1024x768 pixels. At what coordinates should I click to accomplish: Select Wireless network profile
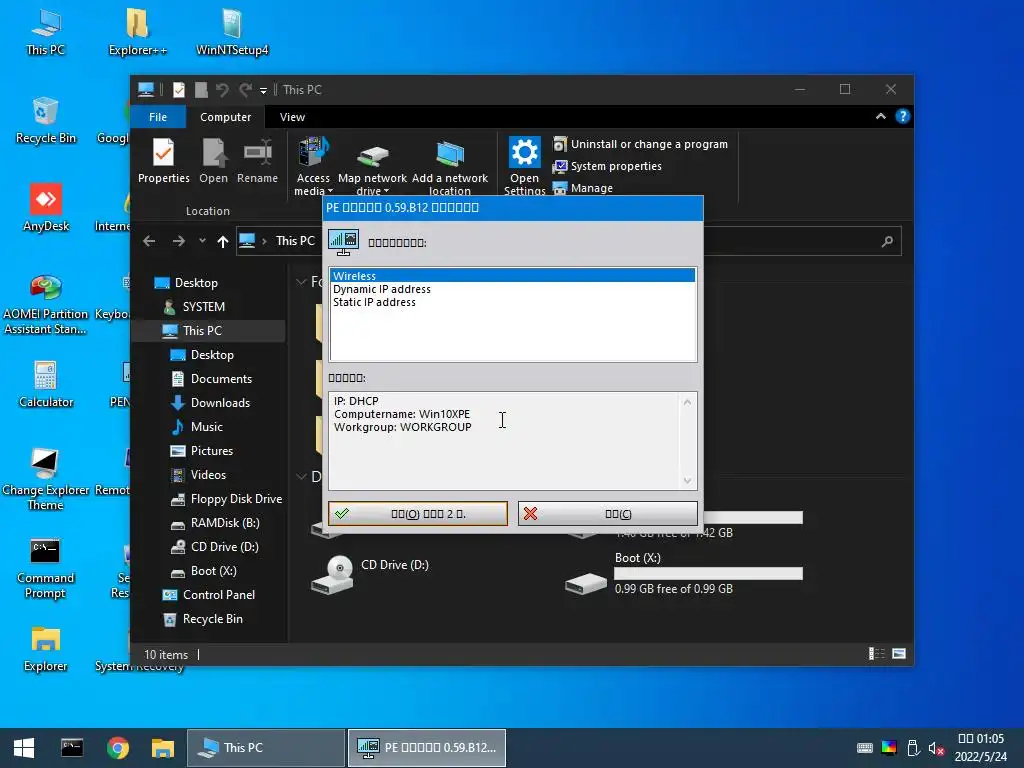click(513, 276)
